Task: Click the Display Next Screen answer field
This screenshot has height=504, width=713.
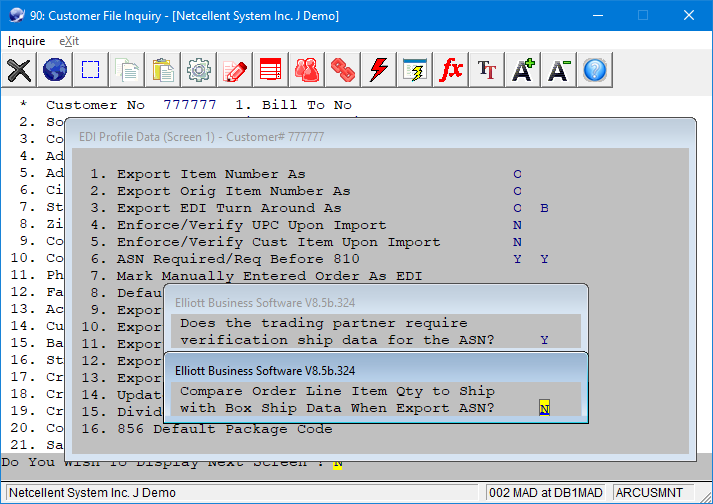Action: [338, 463]
